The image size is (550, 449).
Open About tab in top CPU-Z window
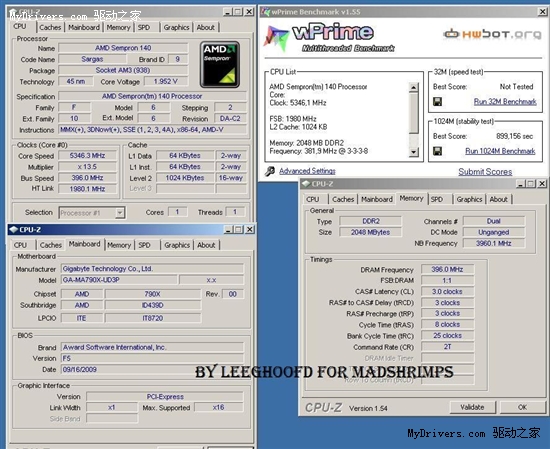click(206, 27)
